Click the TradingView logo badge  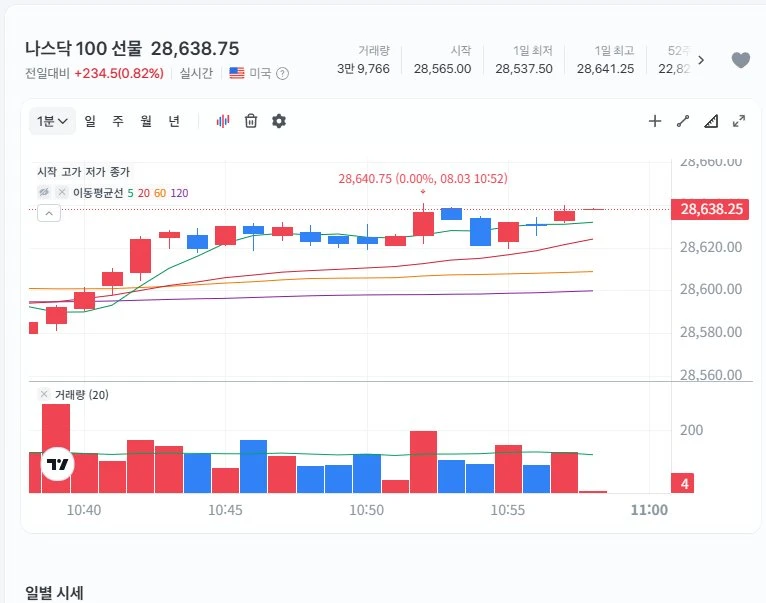click(58, 464)
